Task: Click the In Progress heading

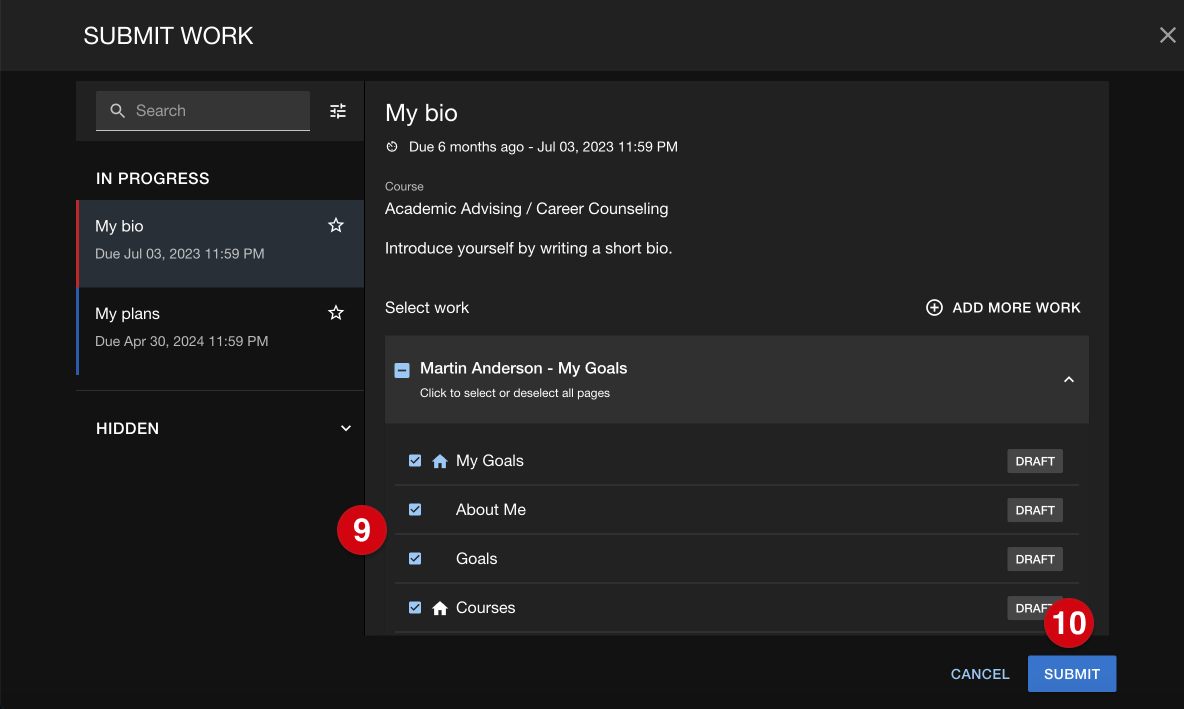Action: (153, 178)
